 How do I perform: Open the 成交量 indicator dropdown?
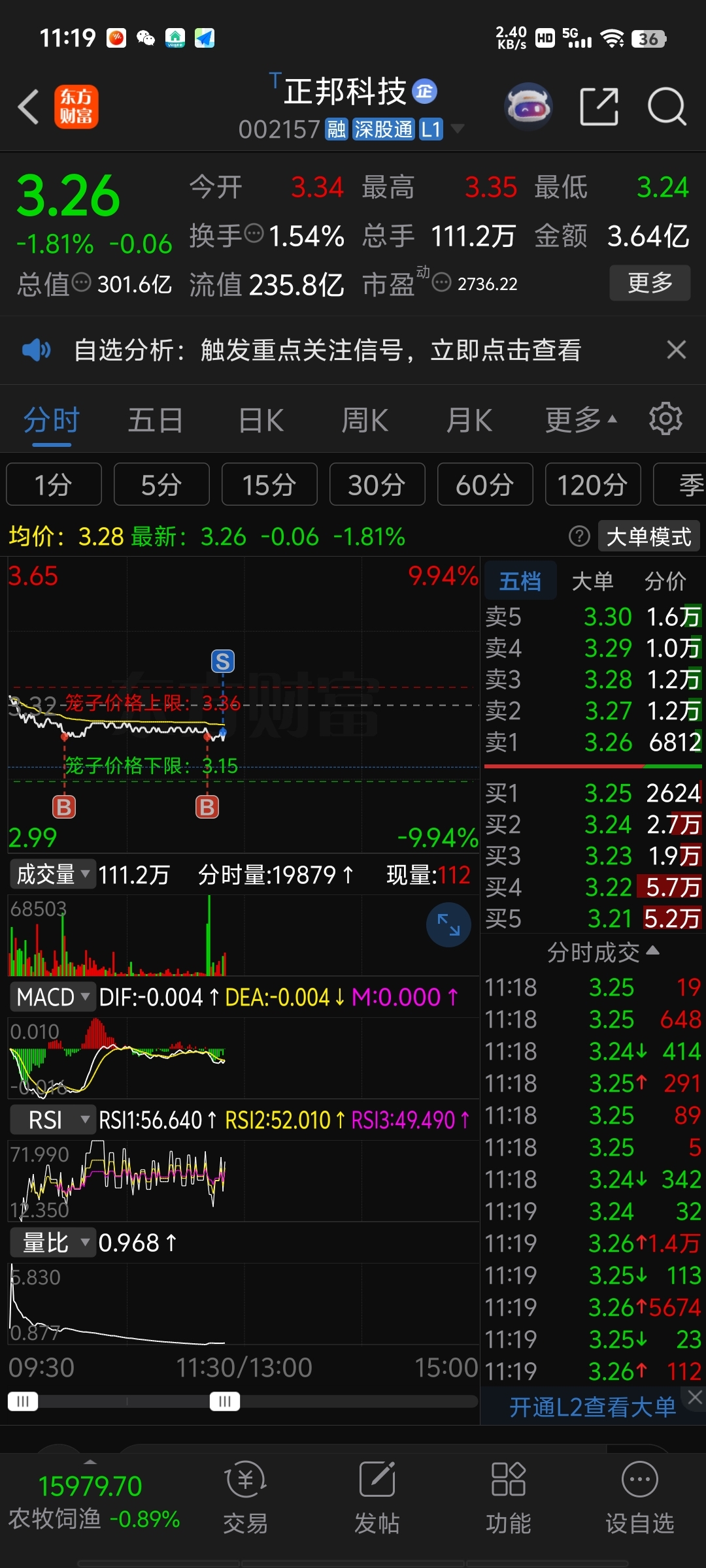52,874
